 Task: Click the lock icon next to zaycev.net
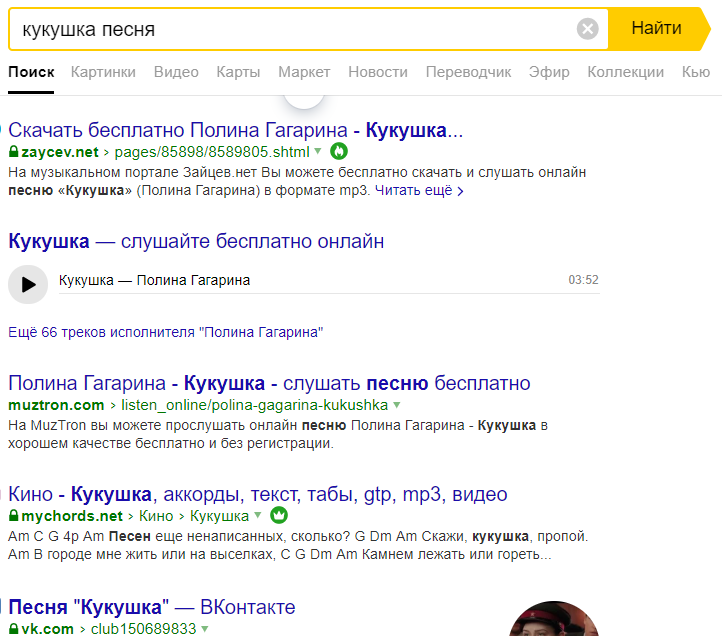[x=13, y=151]
